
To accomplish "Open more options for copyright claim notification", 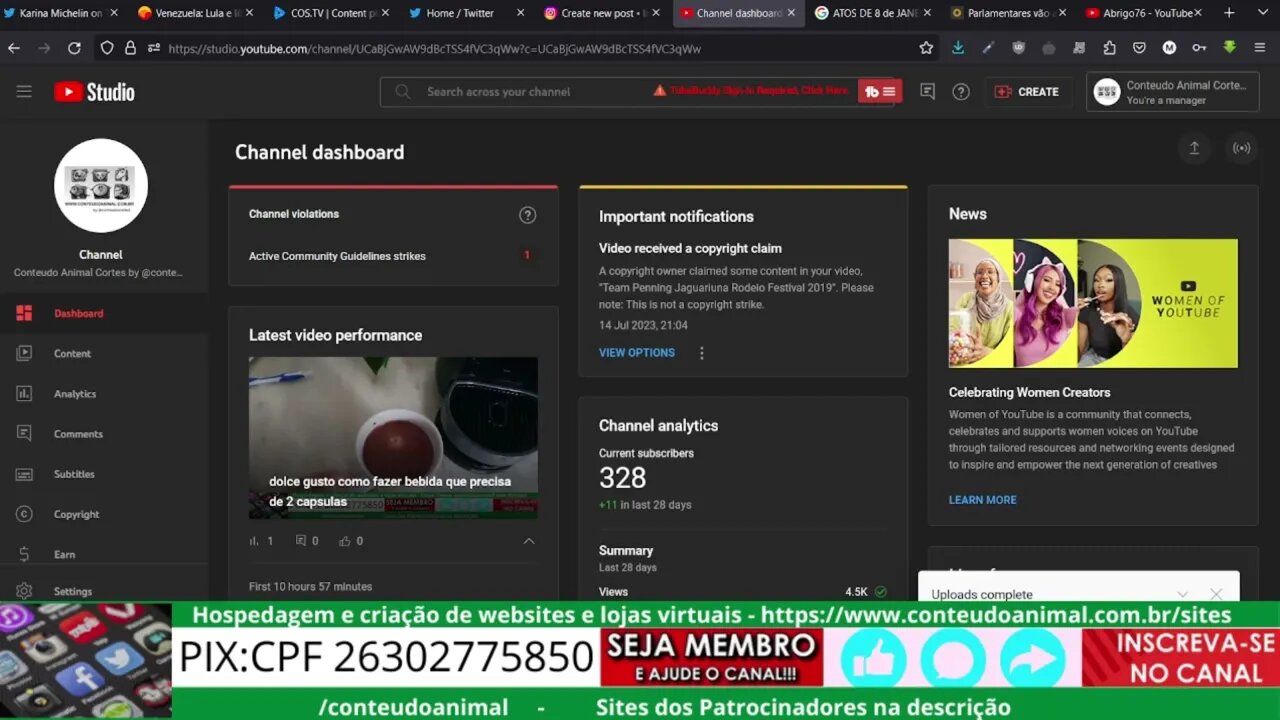I will point(701,353).
